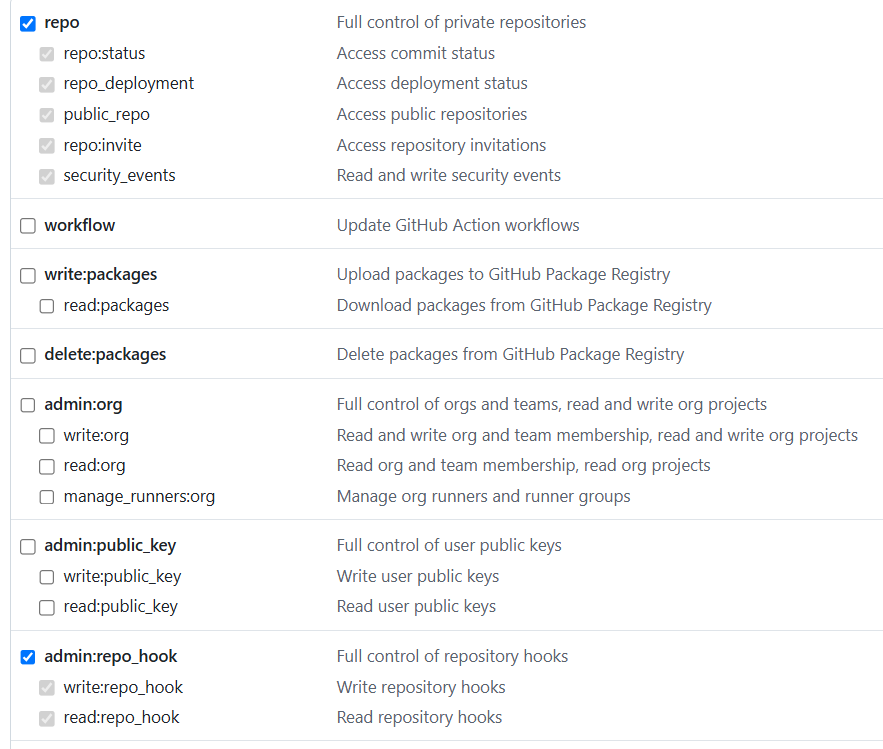The image size is (883, 749).
Task: Enable write:public_key checkbox
Action: click(47, 577)
